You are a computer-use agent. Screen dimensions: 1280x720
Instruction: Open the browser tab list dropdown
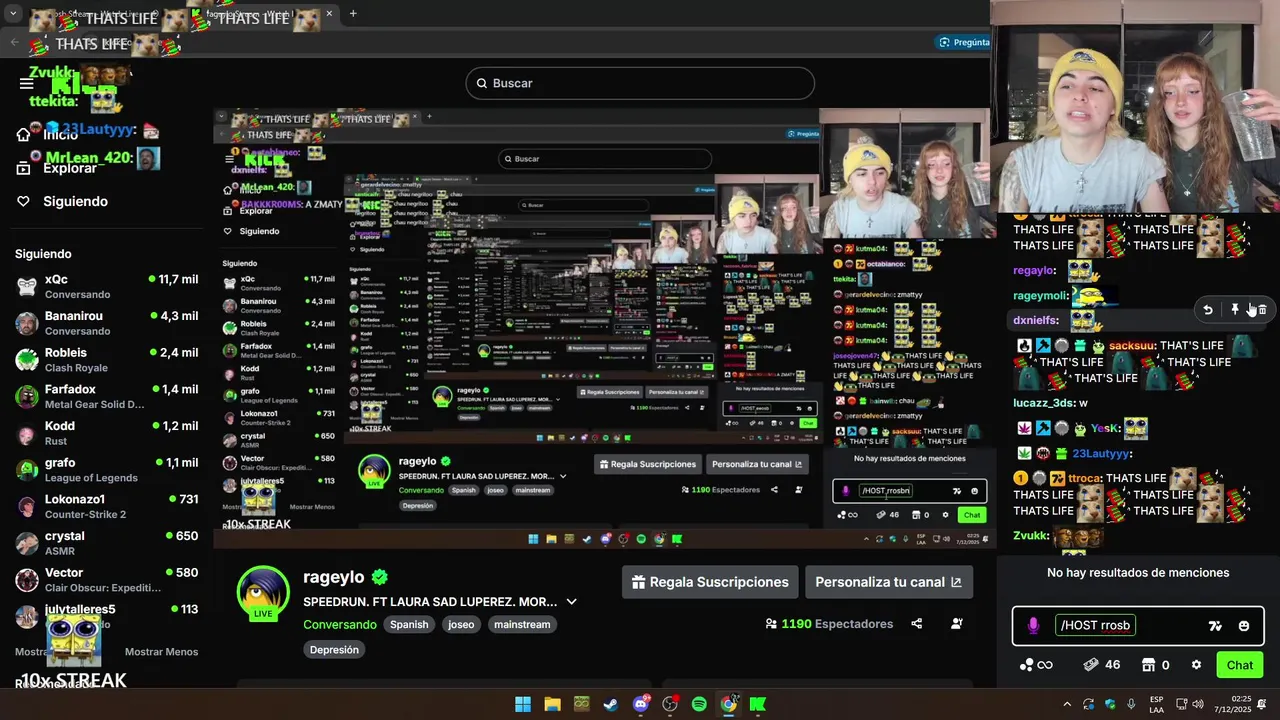(13, 14)
